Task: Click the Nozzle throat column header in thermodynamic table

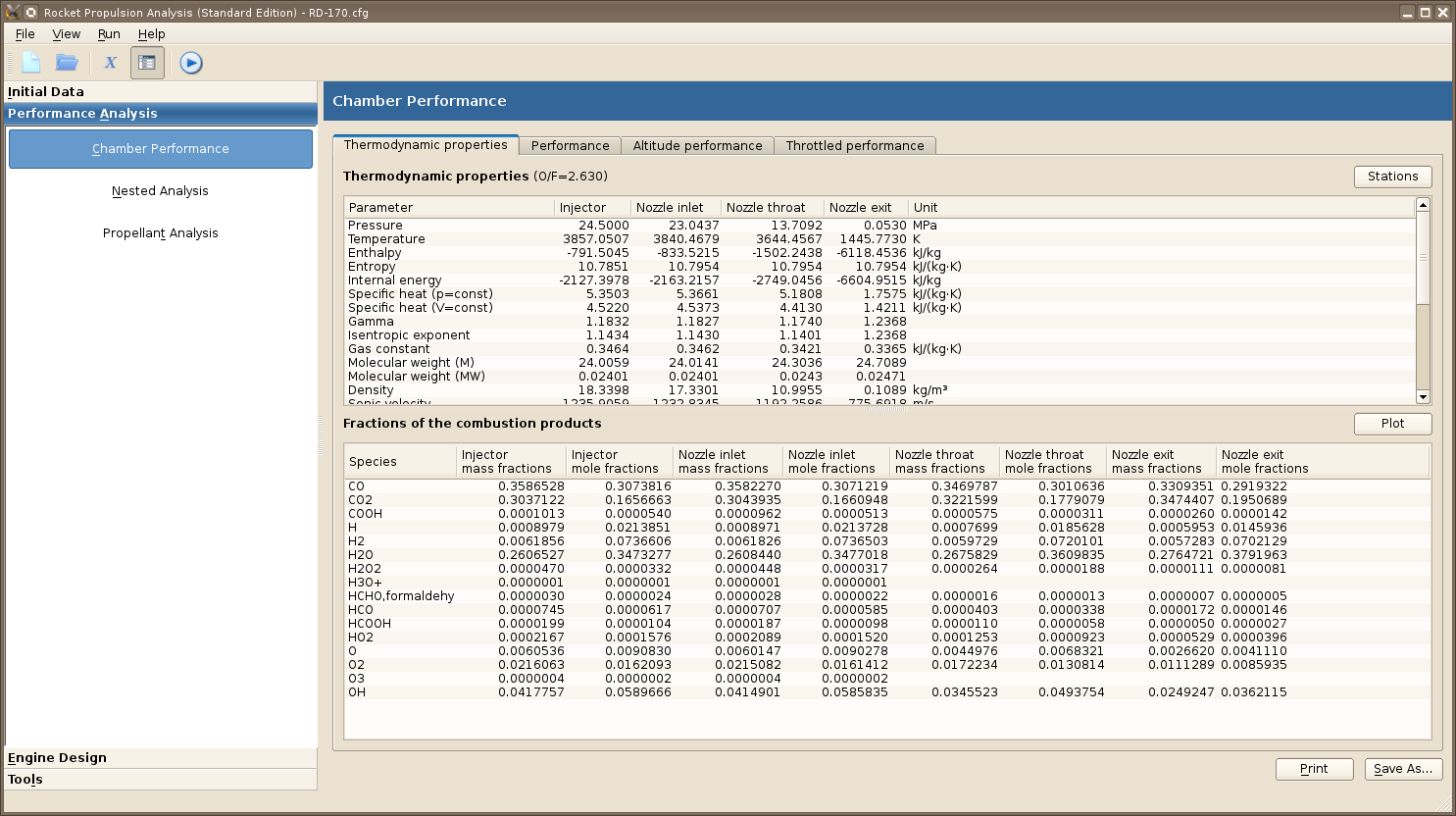Action: click(773, 207)
